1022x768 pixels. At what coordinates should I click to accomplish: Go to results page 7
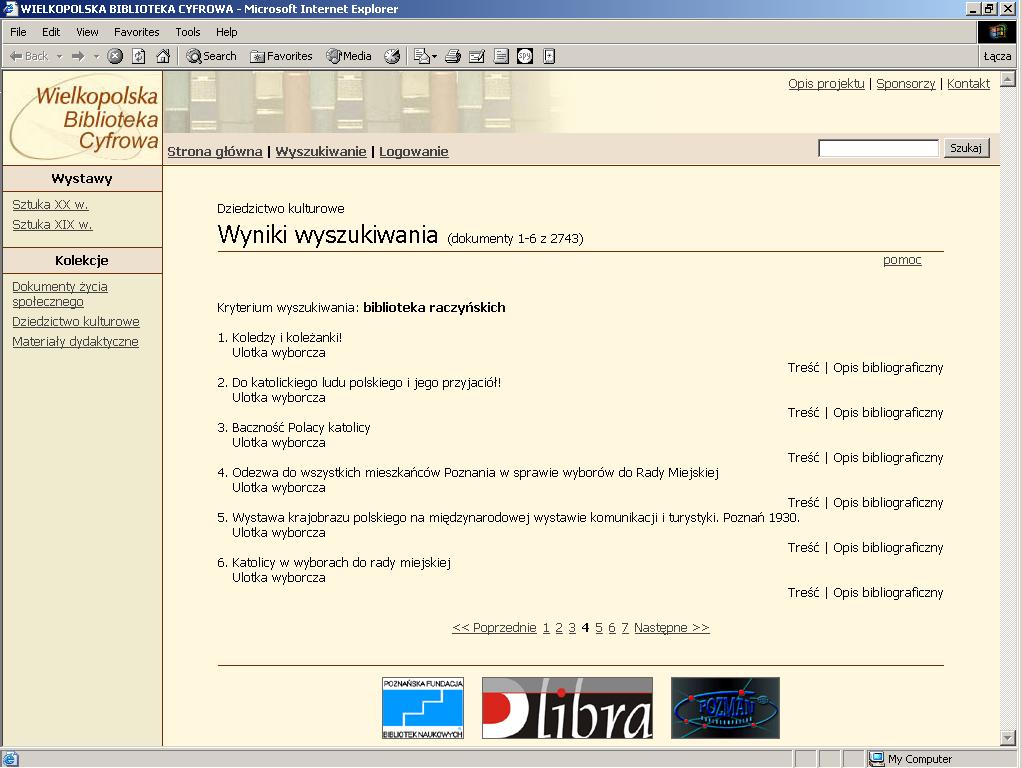(624, 628)
